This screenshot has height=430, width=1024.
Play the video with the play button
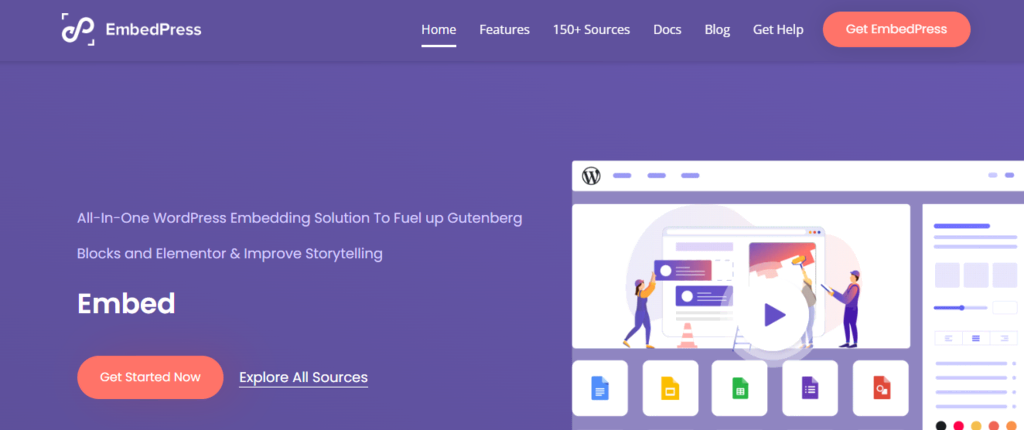pyautogui.click(x=774, y=315)
